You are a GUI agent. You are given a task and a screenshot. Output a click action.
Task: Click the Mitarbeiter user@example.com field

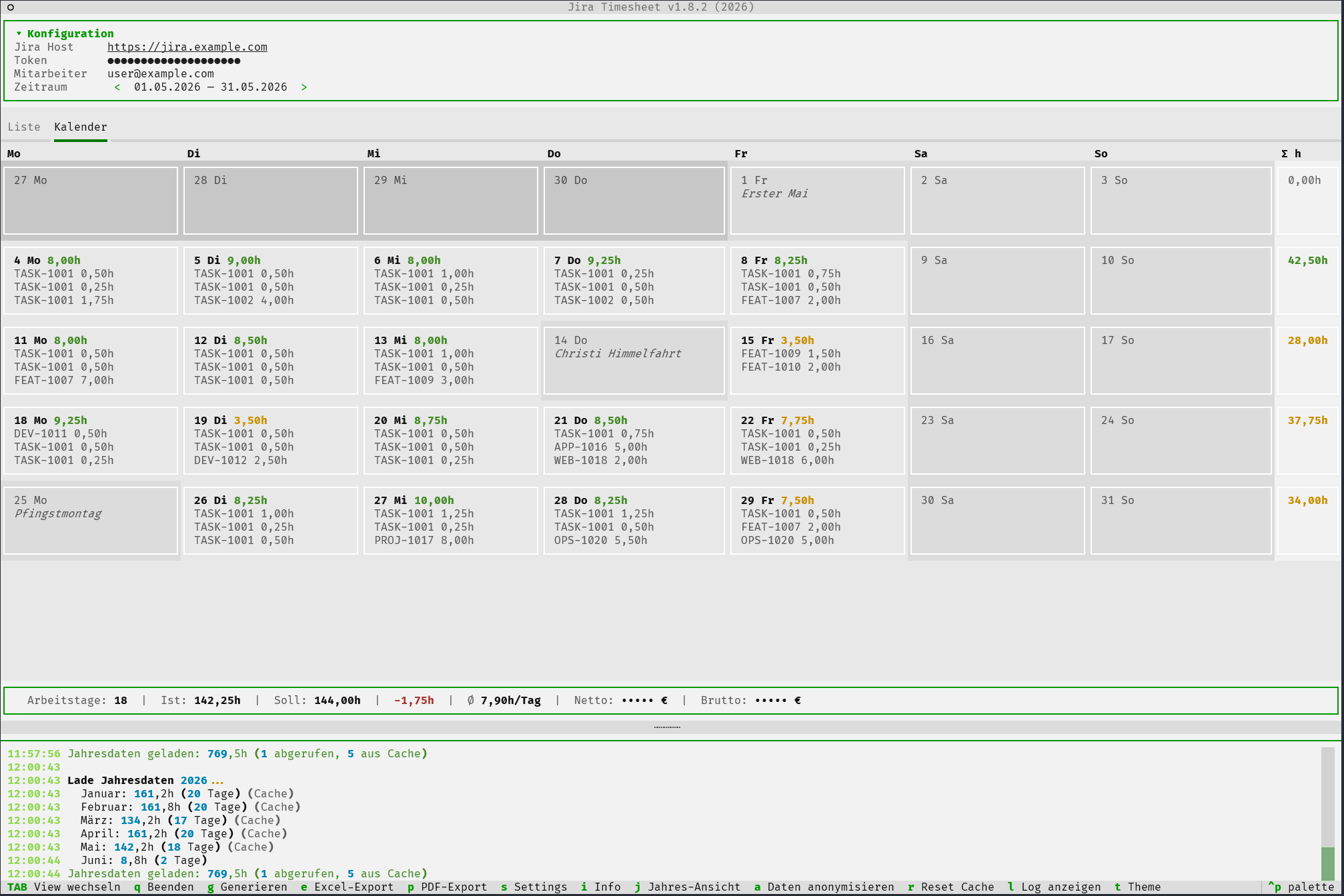tap(161, 73)
